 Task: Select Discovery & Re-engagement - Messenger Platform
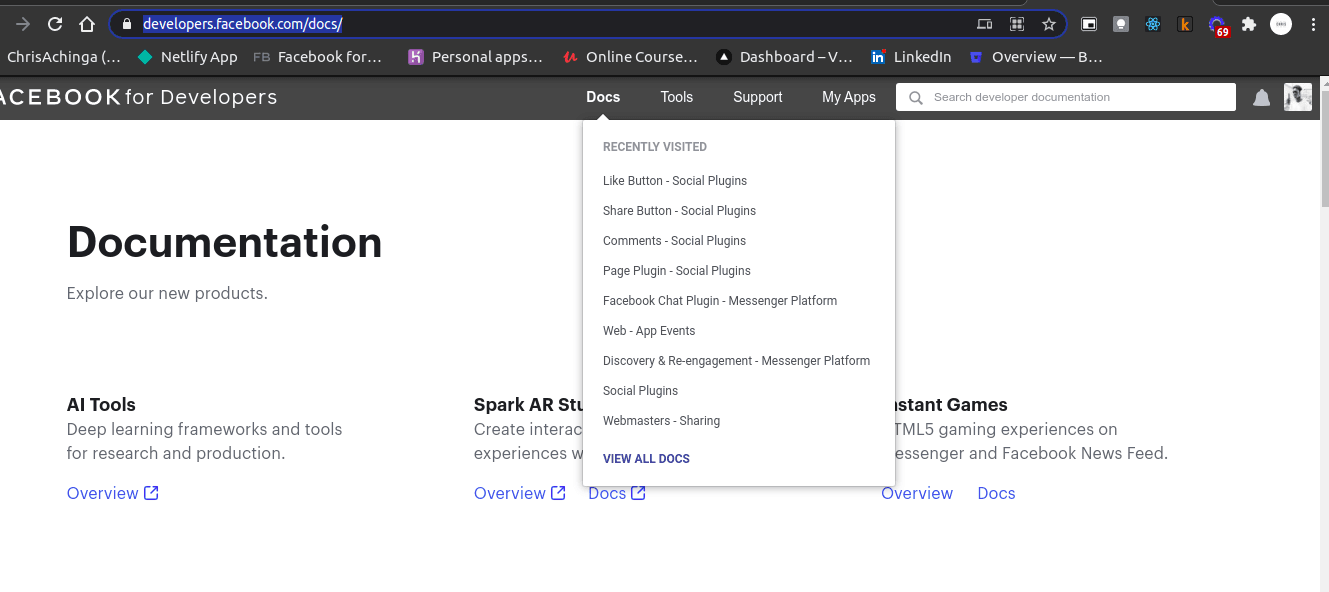(x=736, y=361)
